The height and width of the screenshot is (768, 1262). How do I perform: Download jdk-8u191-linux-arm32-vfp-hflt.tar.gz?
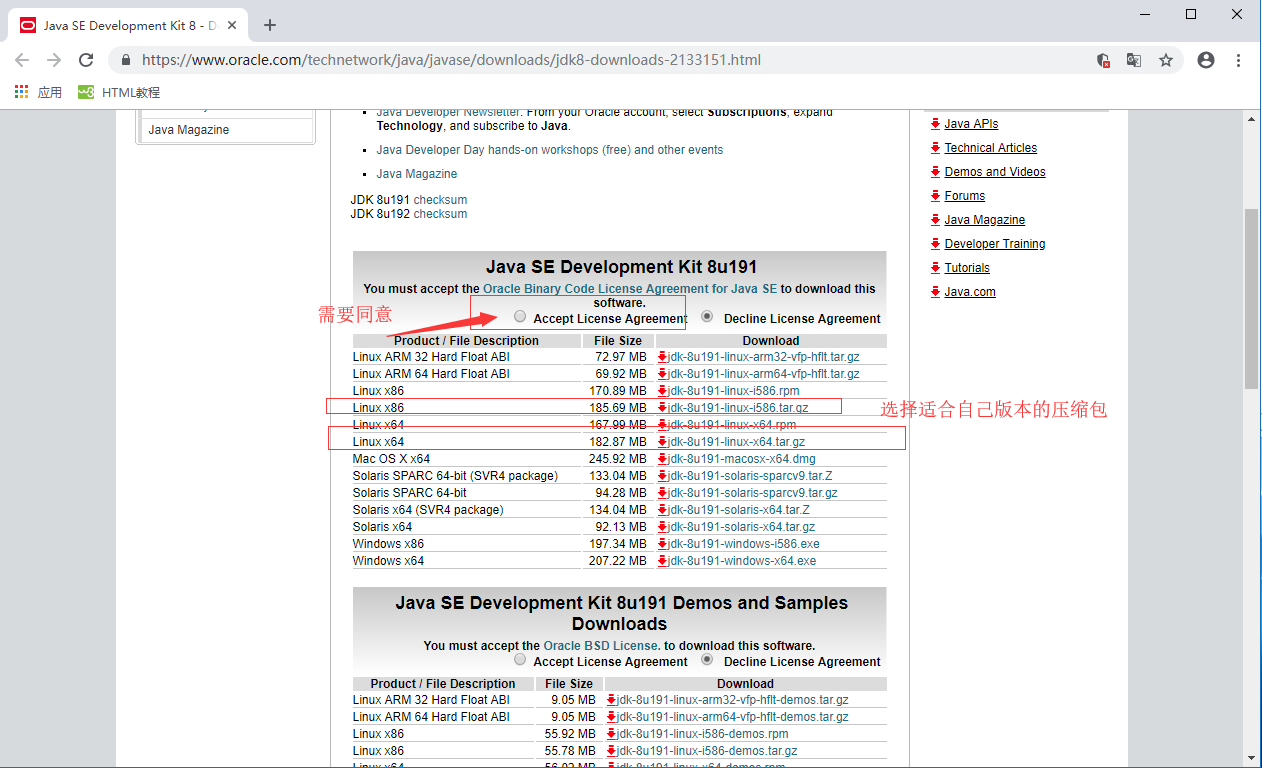764,357
